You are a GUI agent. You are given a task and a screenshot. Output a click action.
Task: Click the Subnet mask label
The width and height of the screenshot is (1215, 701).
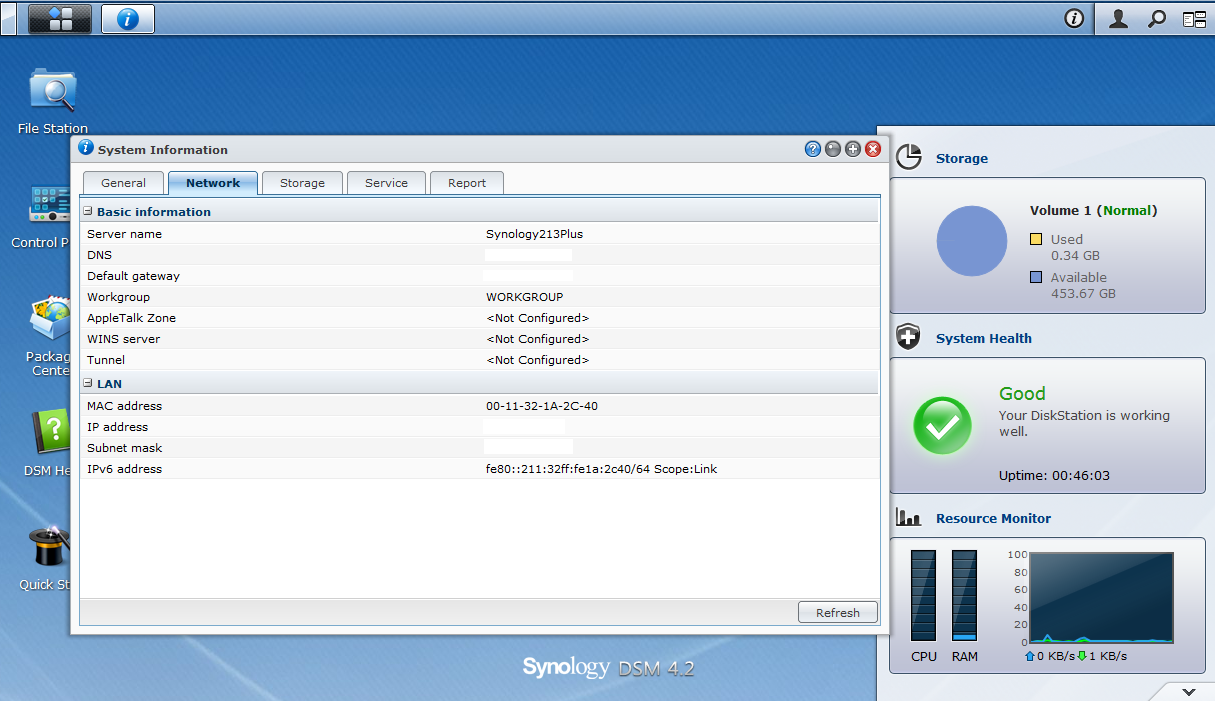[x=124, y=448]
